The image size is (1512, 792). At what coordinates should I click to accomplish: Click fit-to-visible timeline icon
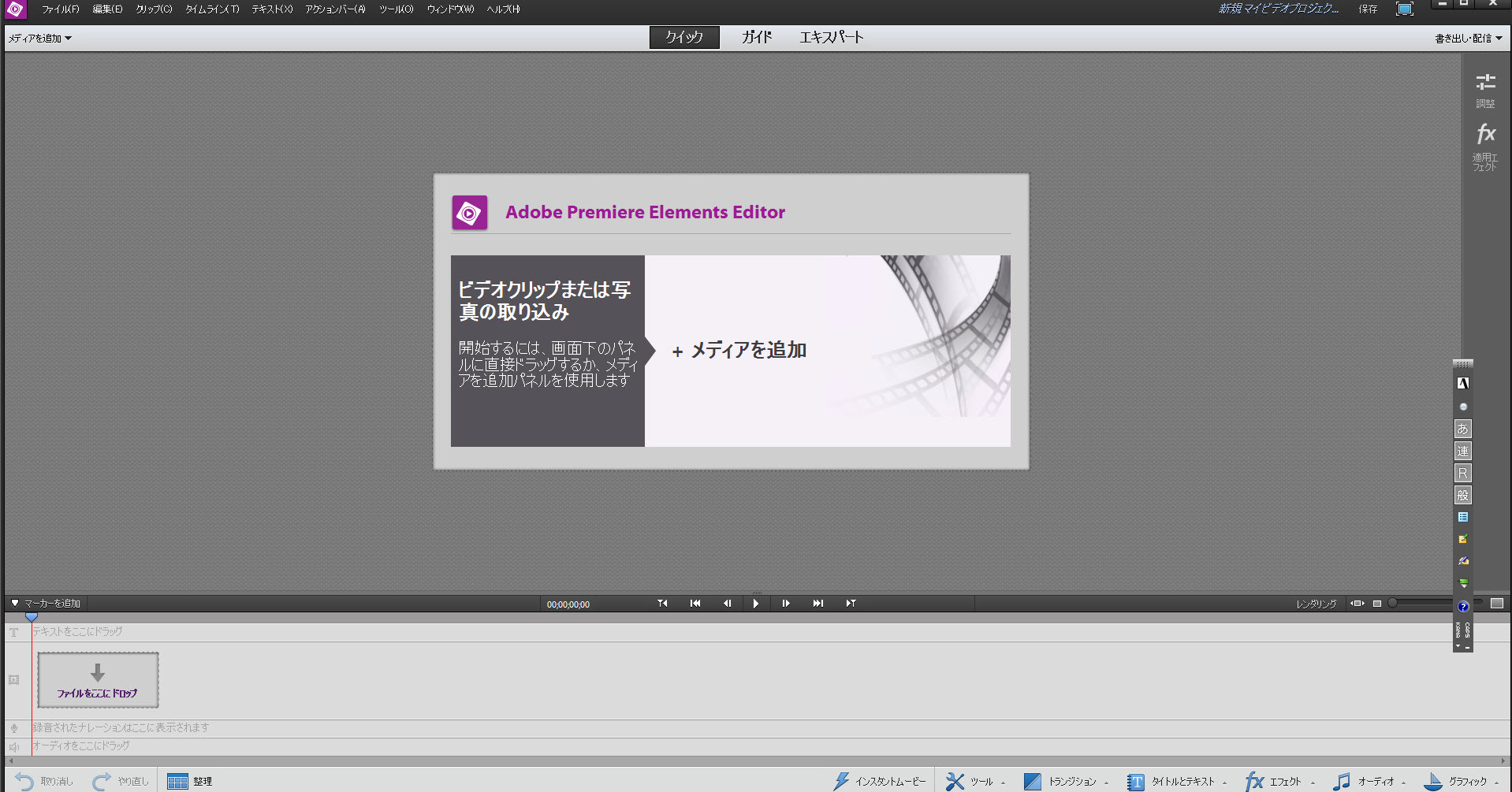[1357, 604]
